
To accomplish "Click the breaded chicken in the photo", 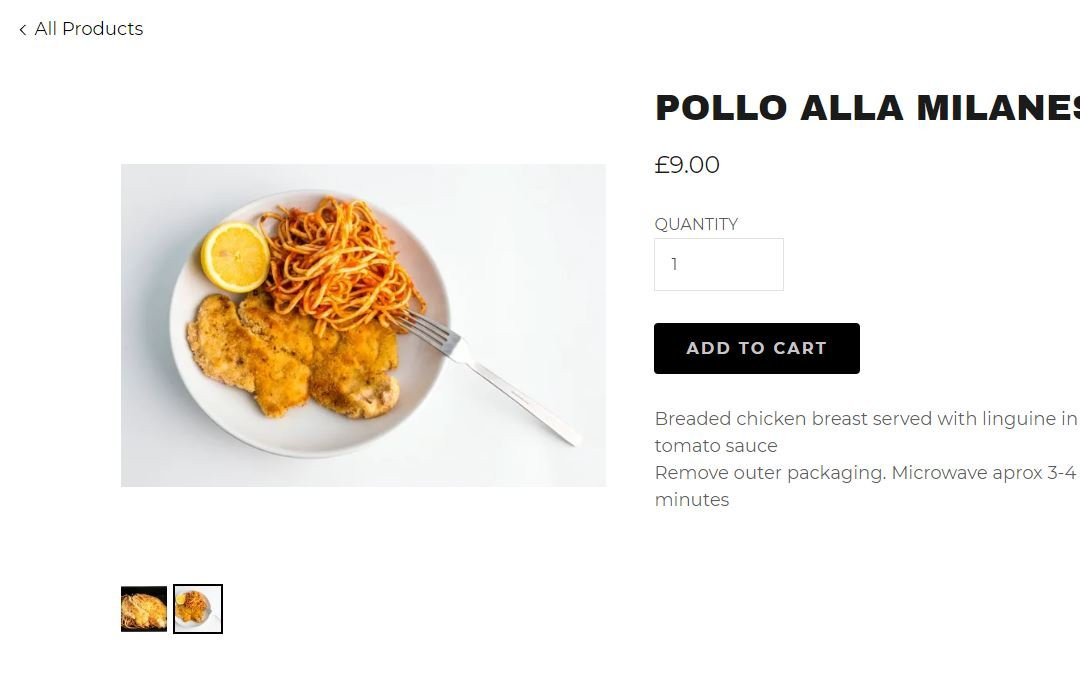I will pyautogui.click(x=293, y=355).
